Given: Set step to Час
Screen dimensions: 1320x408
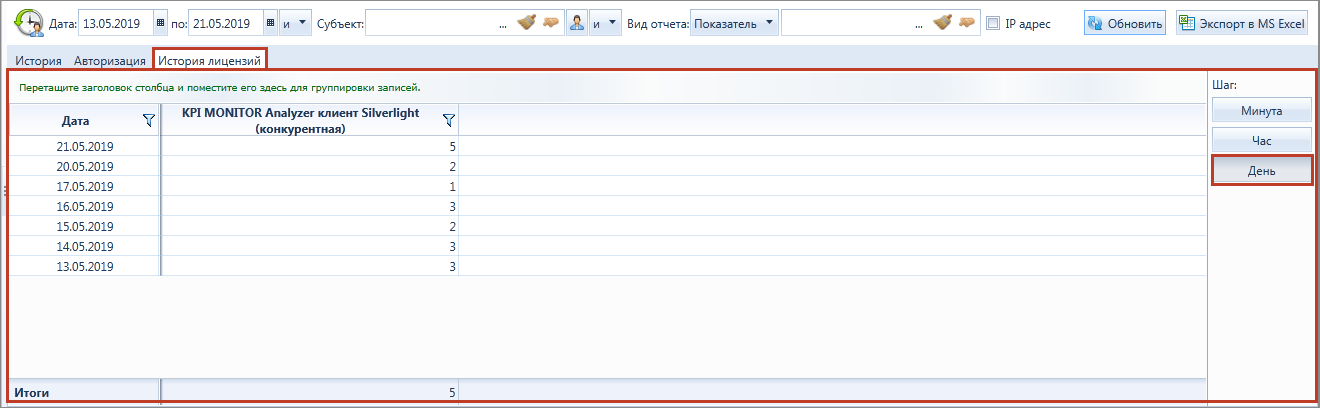Looking at the screenshot, I should (1261, 141).
